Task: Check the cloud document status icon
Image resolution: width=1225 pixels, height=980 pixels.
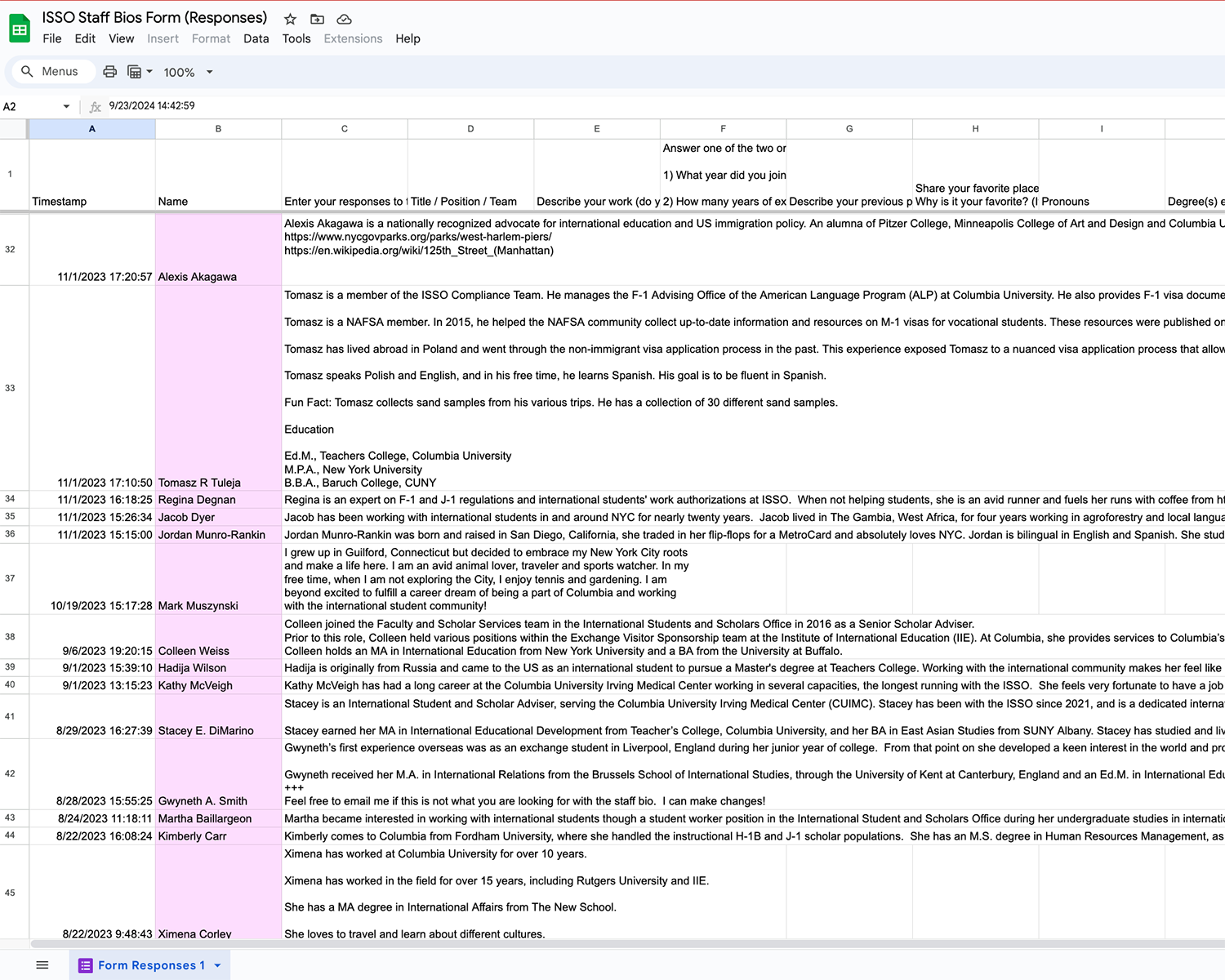Action: click(344, 19)
